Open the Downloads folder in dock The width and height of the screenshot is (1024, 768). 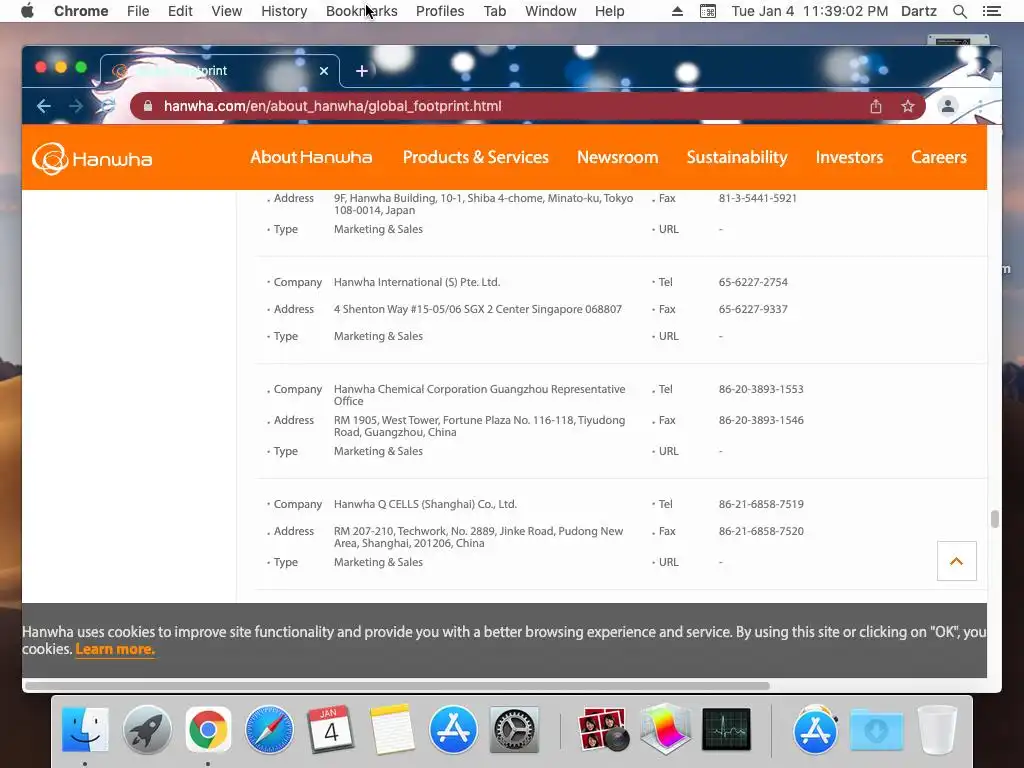876,729
